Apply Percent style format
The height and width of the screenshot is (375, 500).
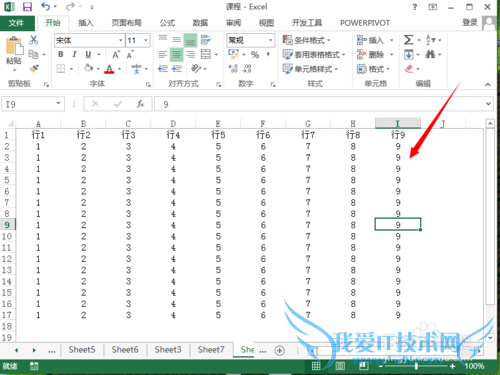coord(255,54)
